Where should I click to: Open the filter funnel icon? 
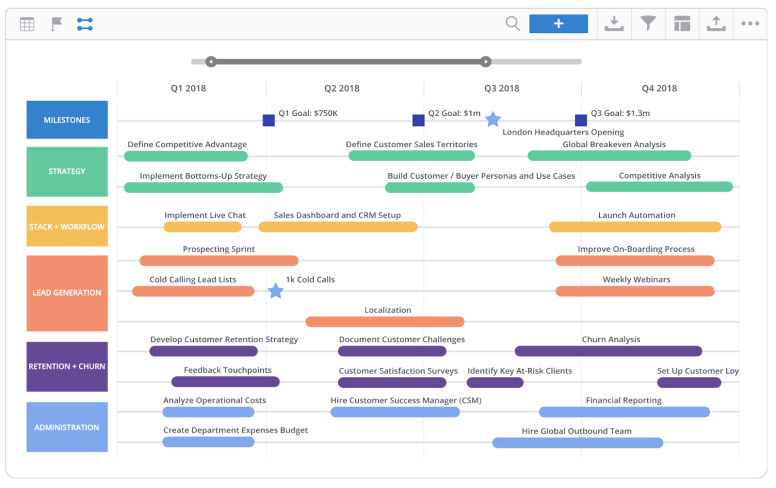point(648,23)
